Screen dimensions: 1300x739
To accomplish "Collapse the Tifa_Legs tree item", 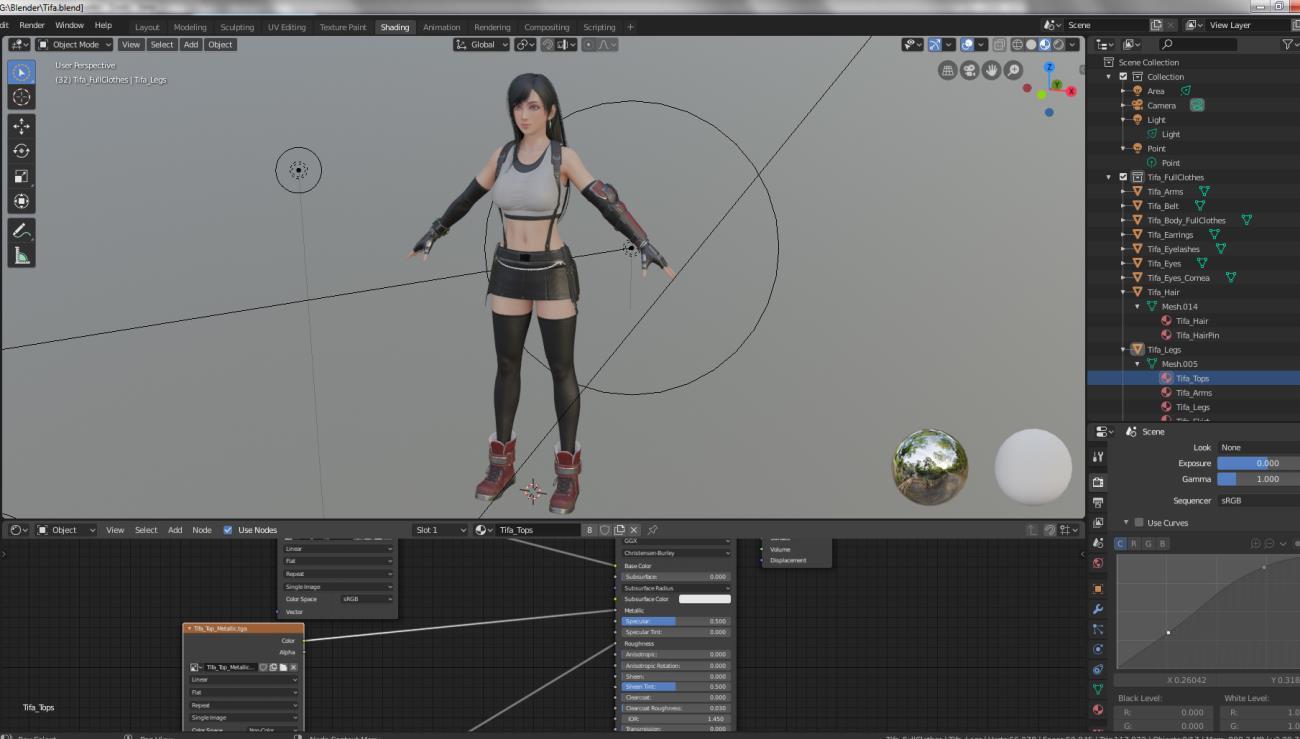I will click(x=1124, y=350).
